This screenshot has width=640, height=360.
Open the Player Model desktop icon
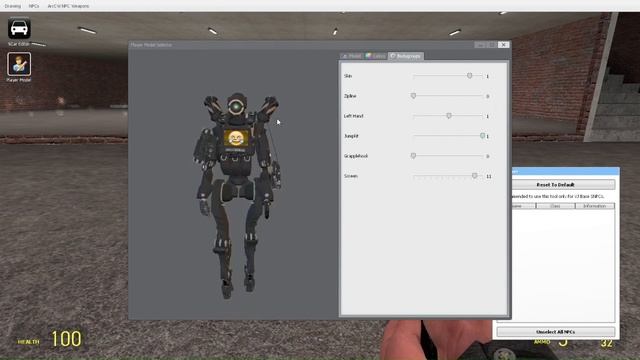[19, 67]
